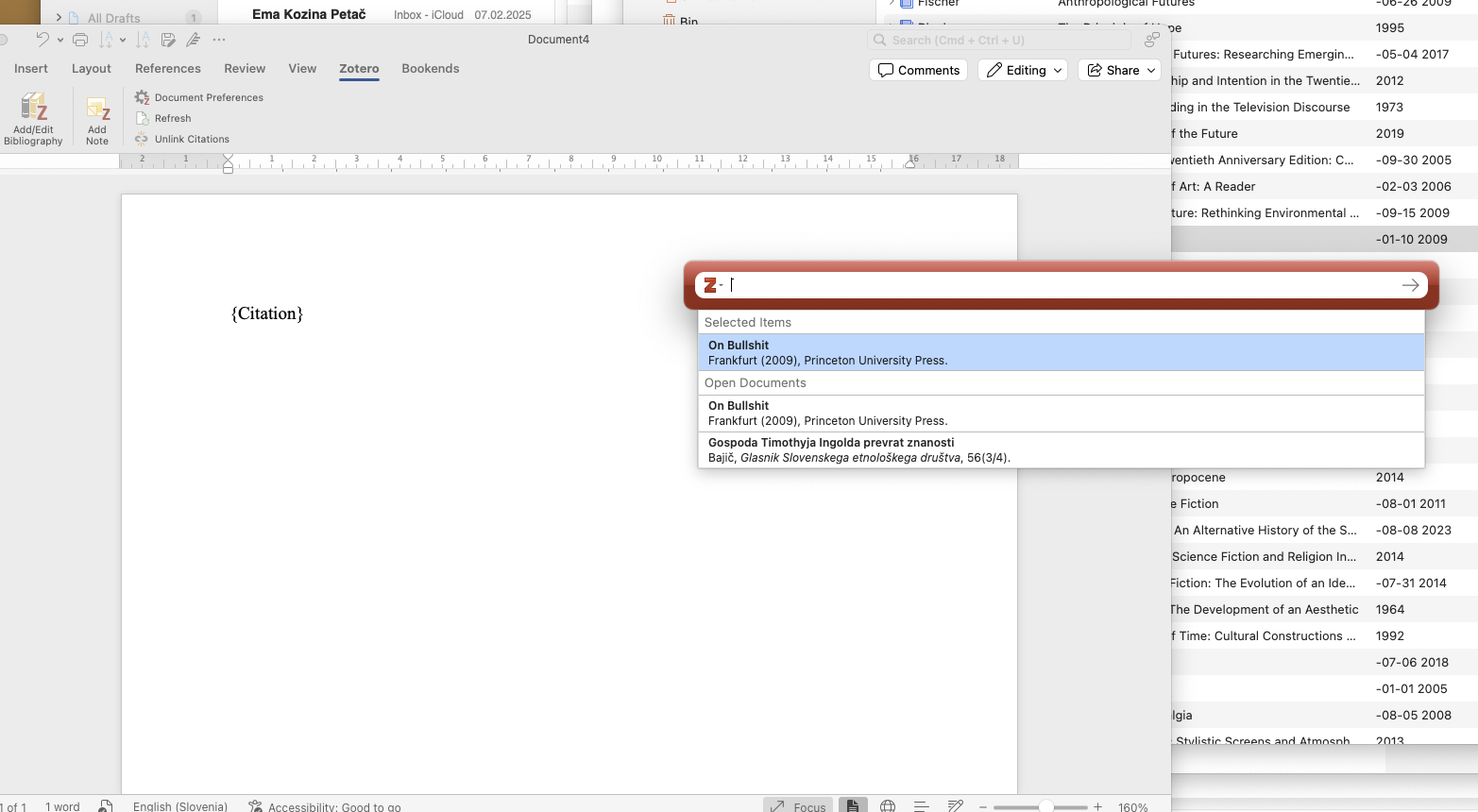Select 'The Development of an Aesthetic' Zotero row
1478x812 pixels.
tap(1324, 609)
